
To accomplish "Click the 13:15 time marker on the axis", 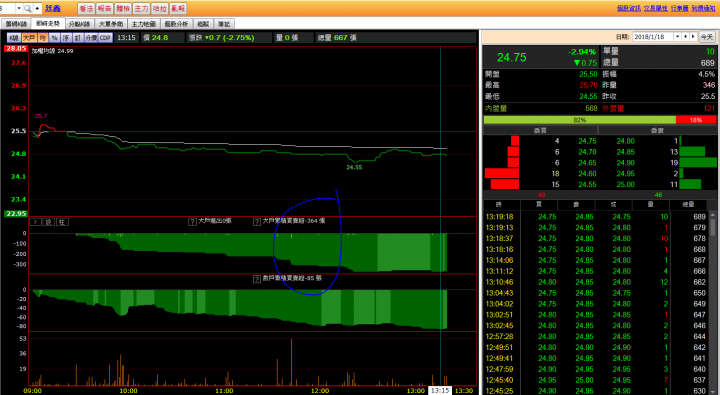I will pyautogui.click(x=439, y=390).
